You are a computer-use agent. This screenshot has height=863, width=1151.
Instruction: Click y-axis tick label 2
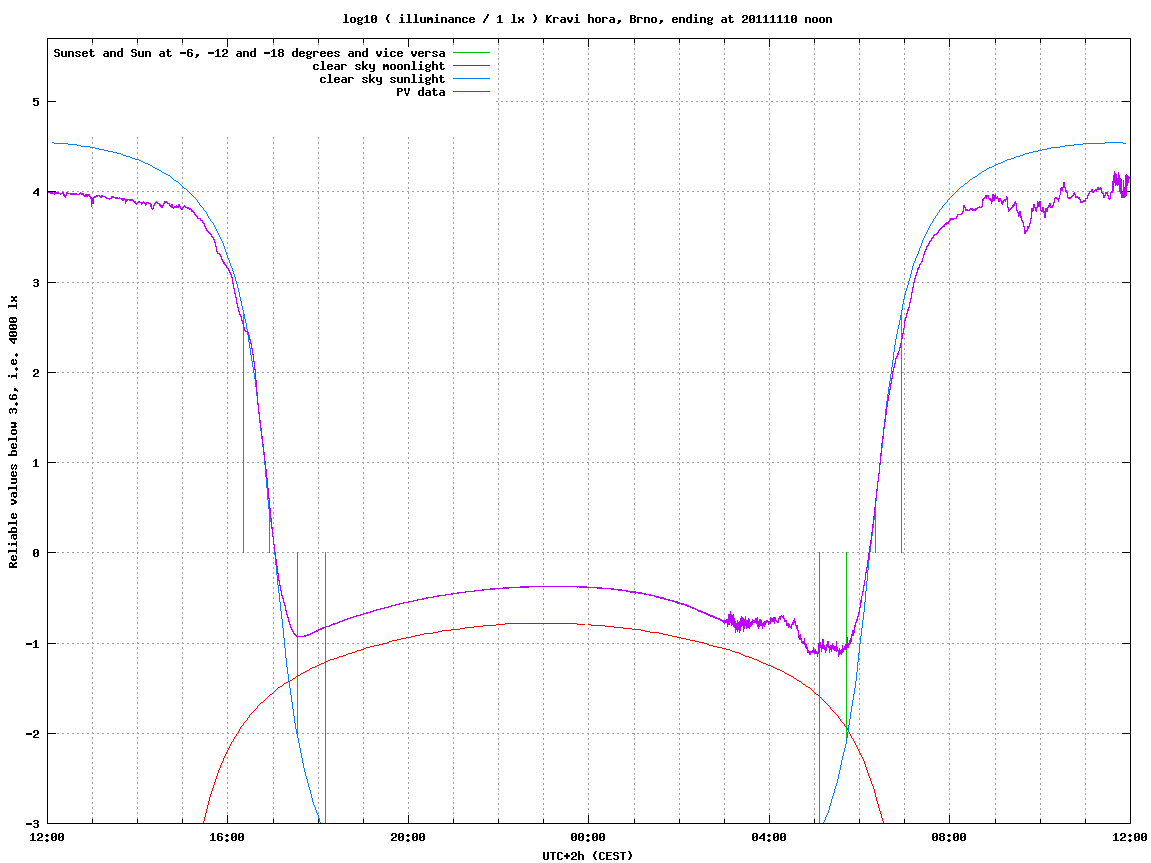(35, 373)
